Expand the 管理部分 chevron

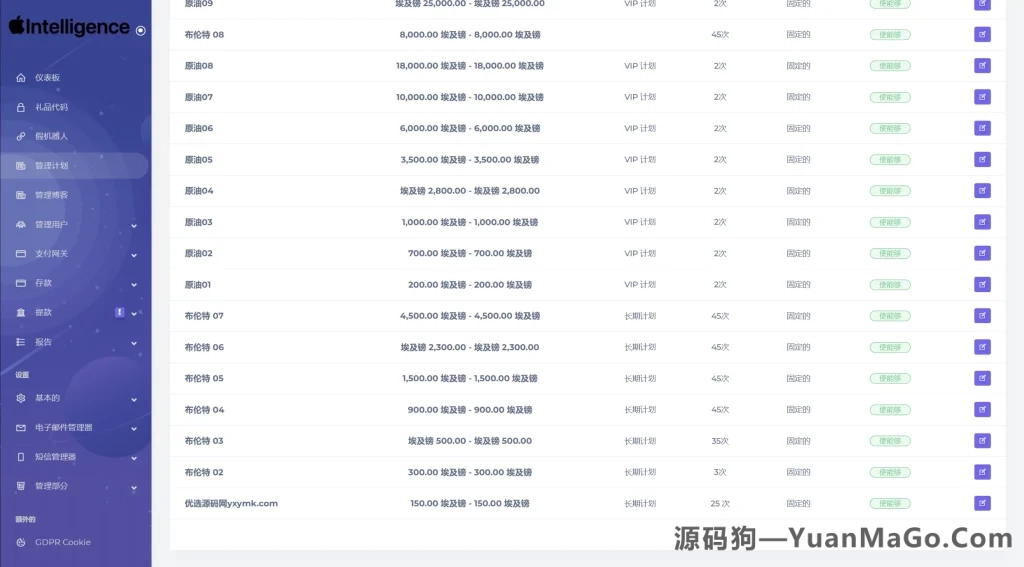pyautogui.click(x=134, y=487)
